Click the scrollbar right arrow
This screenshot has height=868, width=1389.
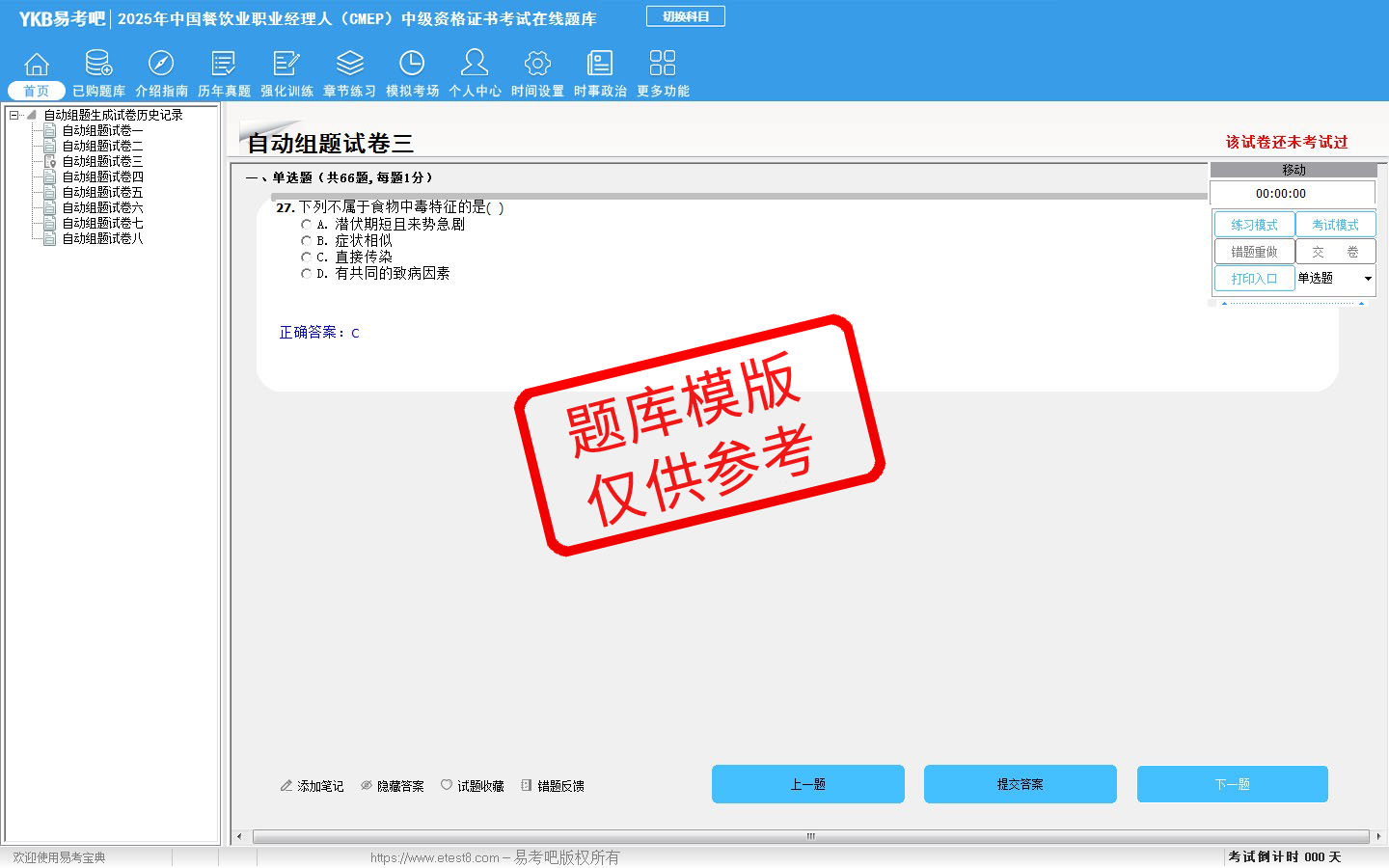coord(1378,836)
